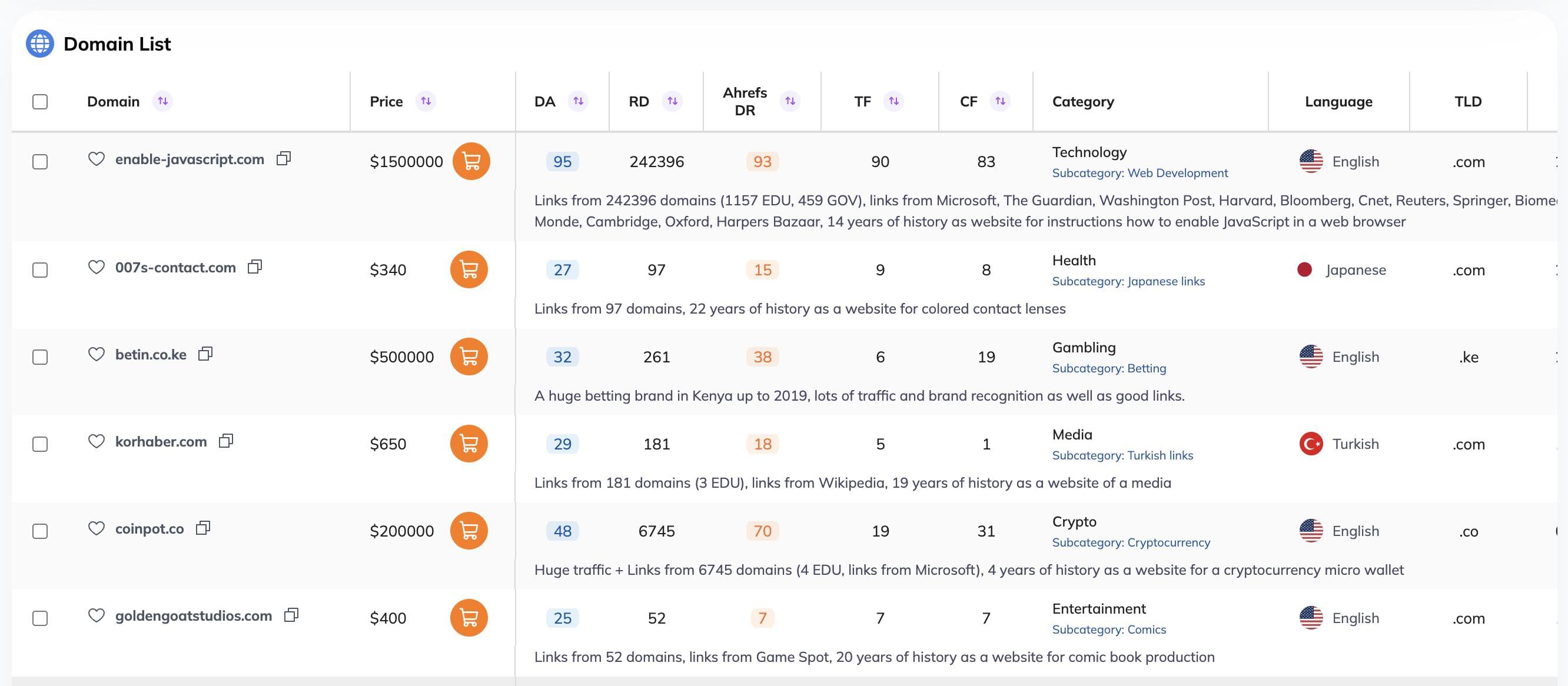Favorite goldengoatstudios.com with heart icon
Image resolution: width=1568 pixels, height=686 pixels.
[96, 615]
